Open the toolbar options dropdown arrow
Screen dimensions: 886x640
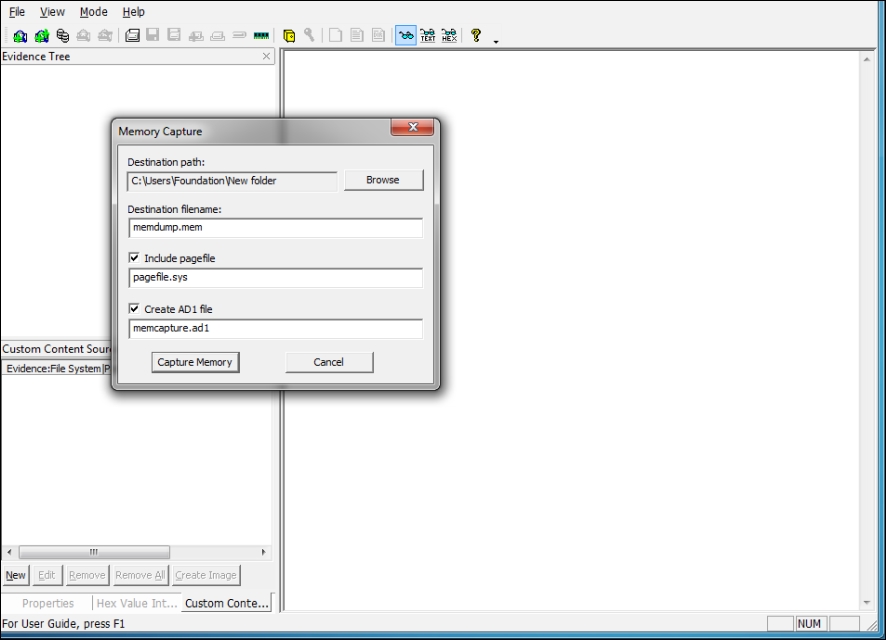click(x=496, y=42)
